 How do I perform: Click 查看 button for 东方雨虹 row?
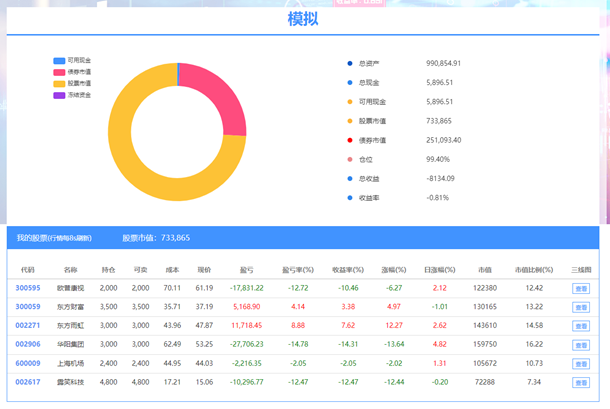[x=580, y=325]
